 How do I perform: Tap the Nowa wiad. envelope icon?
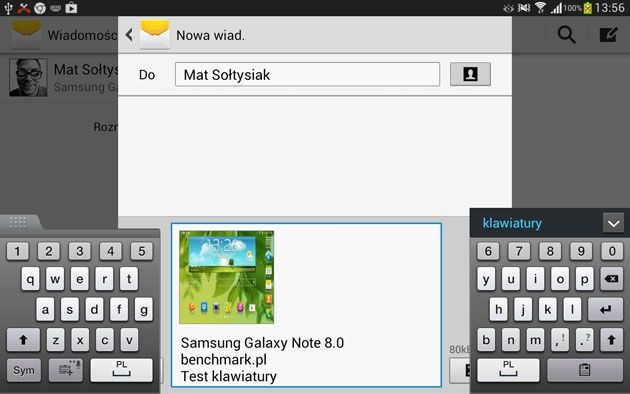point(155,35)
